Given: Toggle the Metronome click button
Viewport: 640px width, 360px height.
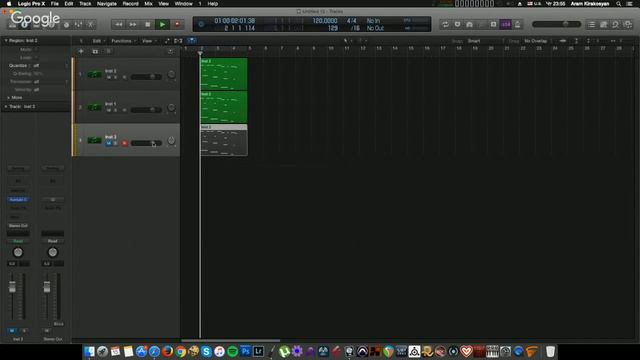Looking at the screenshot, I should (x=518, y=24).
